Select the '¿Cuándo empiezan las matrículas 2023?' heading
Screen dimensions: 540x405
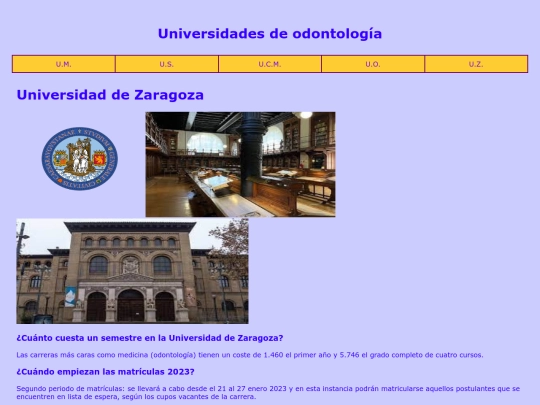pyautogui.click(x=105, y=372)
